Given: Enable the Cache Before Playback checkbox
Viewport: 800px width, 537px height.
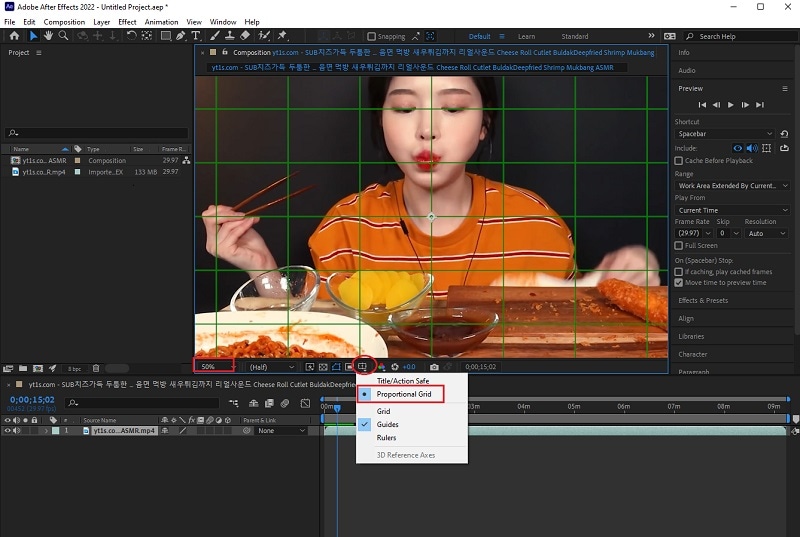Looking at the screenshot, I should pos(679,160).
